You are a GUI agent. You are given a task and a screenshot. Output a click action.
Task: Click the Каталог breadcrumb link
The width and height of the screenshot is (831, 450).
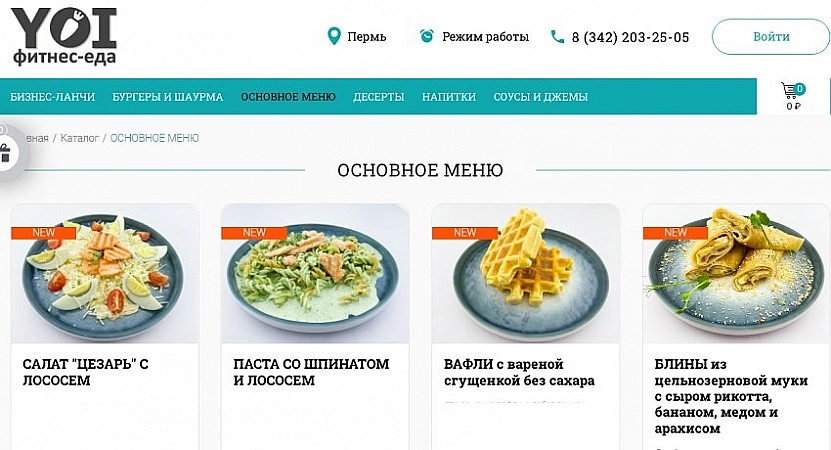tap(79, 138)
